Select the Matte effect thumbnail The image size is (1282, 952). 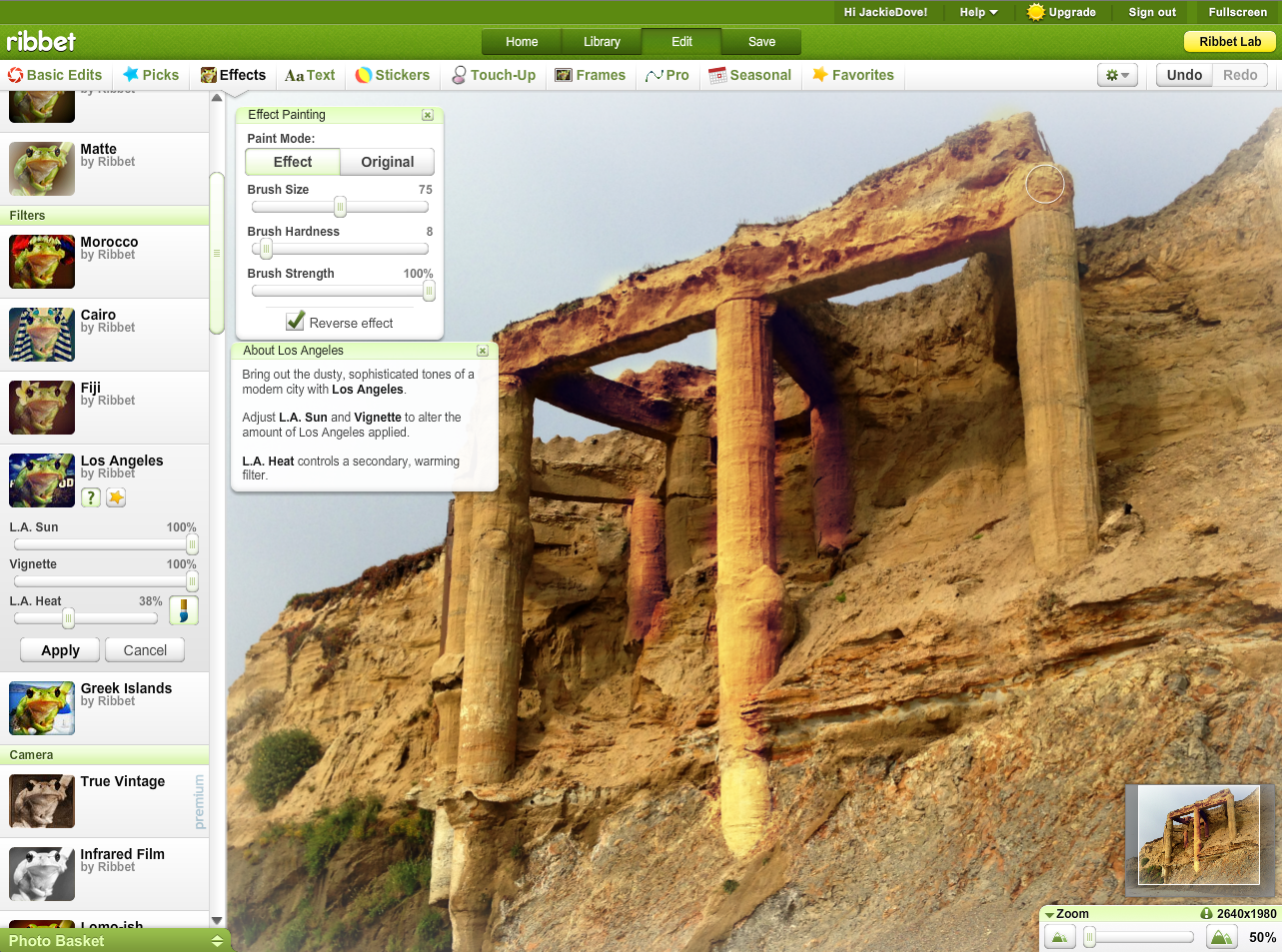coord(42,168)
